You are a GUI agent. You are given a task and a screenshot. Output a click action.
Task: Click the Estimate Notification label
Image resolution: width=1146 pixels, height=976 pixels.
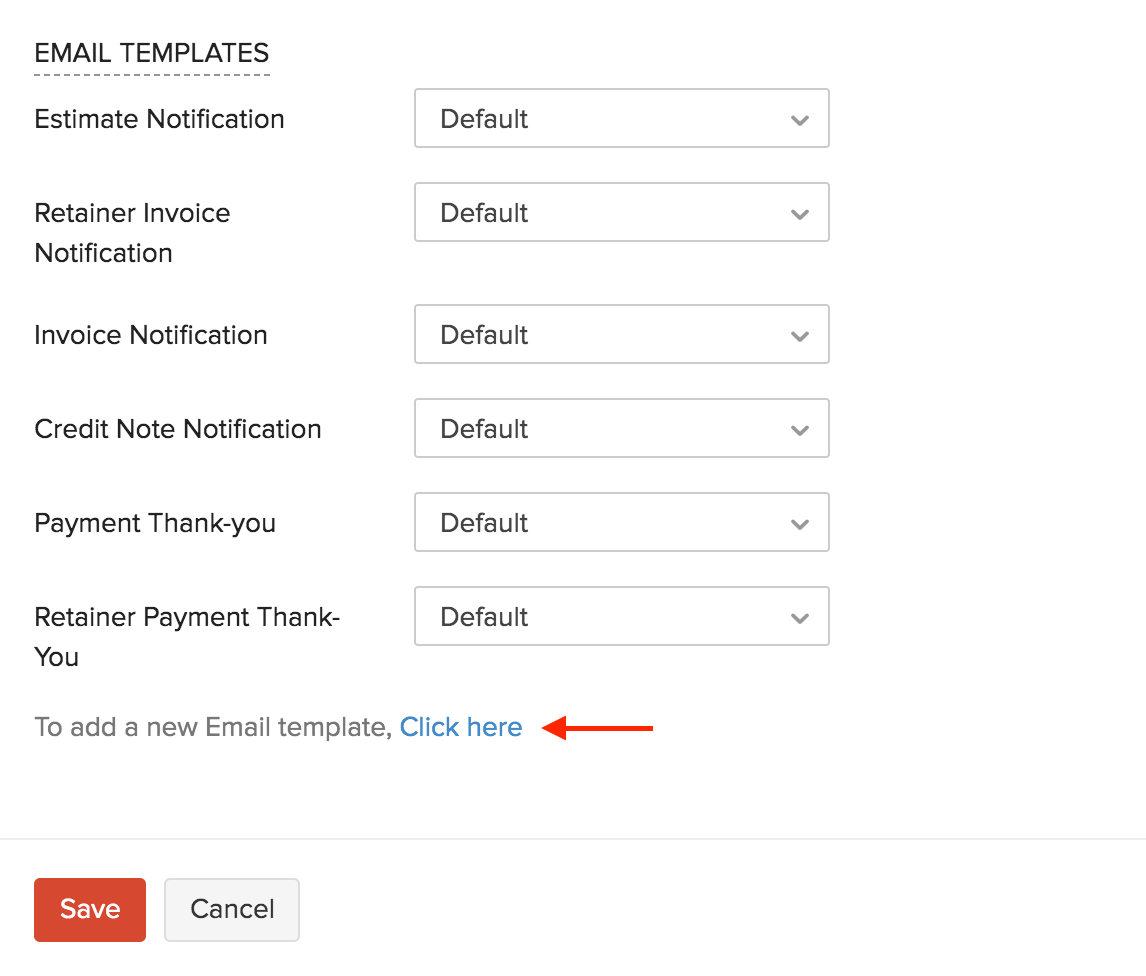[x=159, y=118]
